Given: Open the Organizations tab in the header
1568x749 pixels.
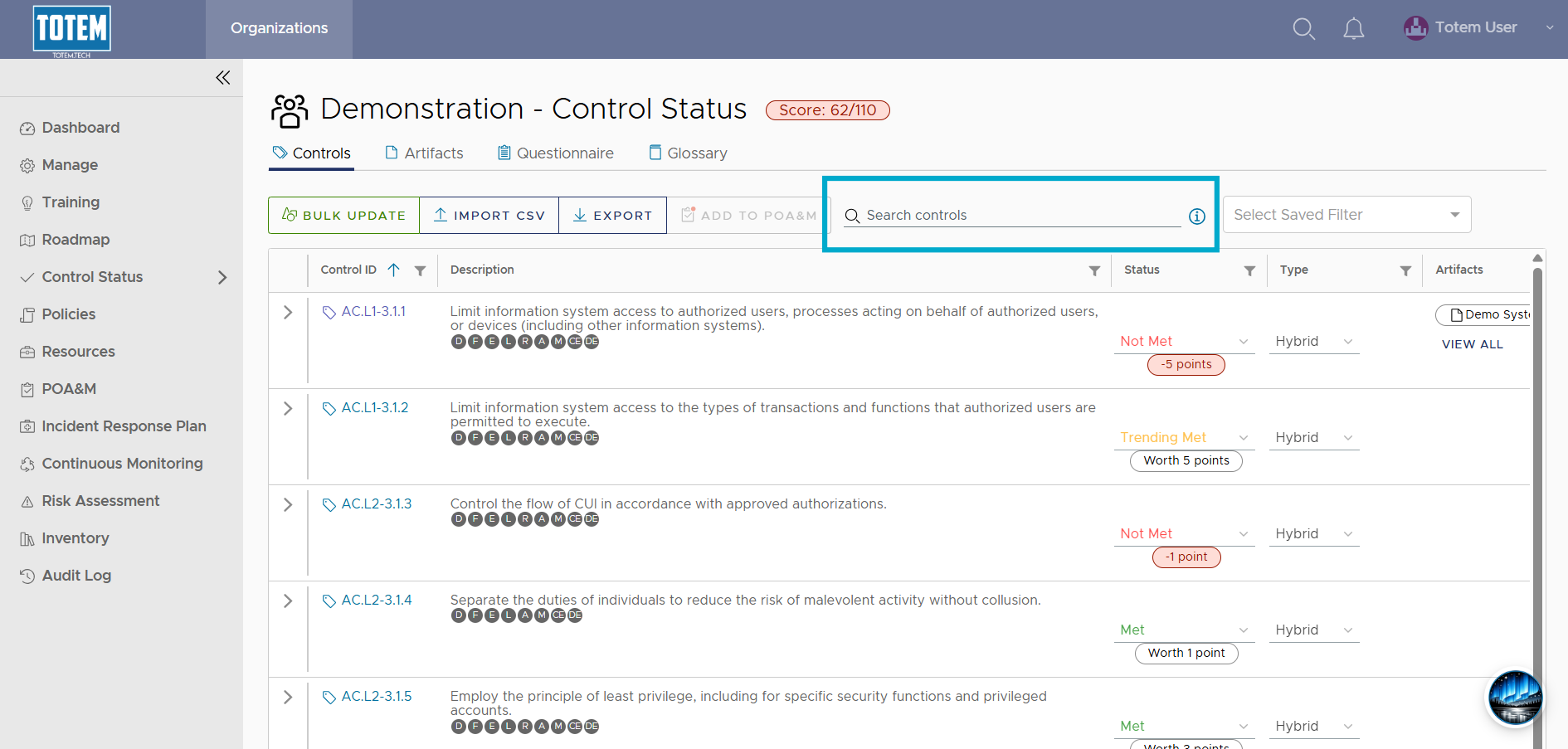Looking at the screenshot, I should pyautogui.click(x=279, y=29).
